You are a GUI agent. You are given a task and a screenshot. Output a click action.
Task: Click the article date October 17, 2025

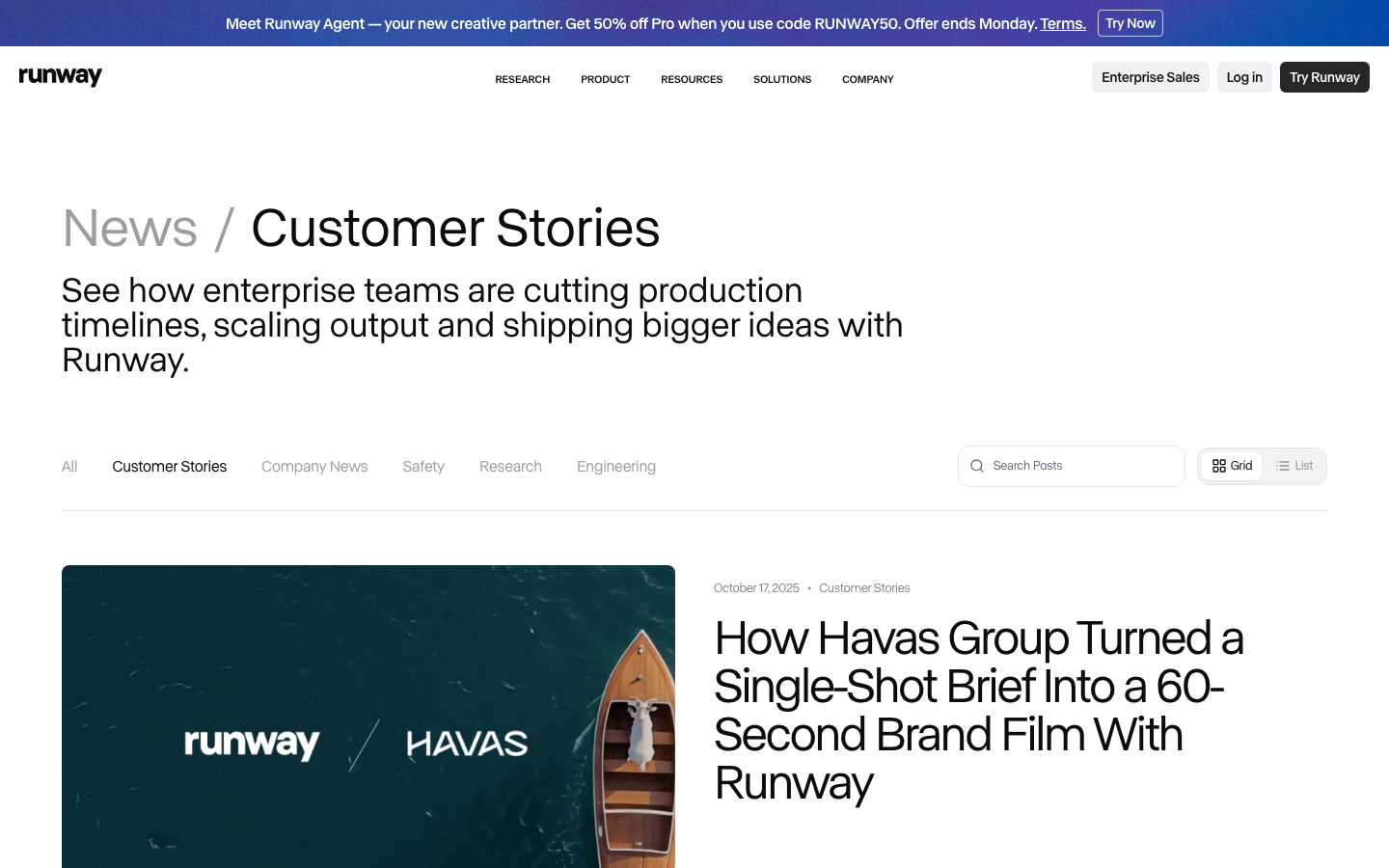pyautogui.click(x=756, y=588)
